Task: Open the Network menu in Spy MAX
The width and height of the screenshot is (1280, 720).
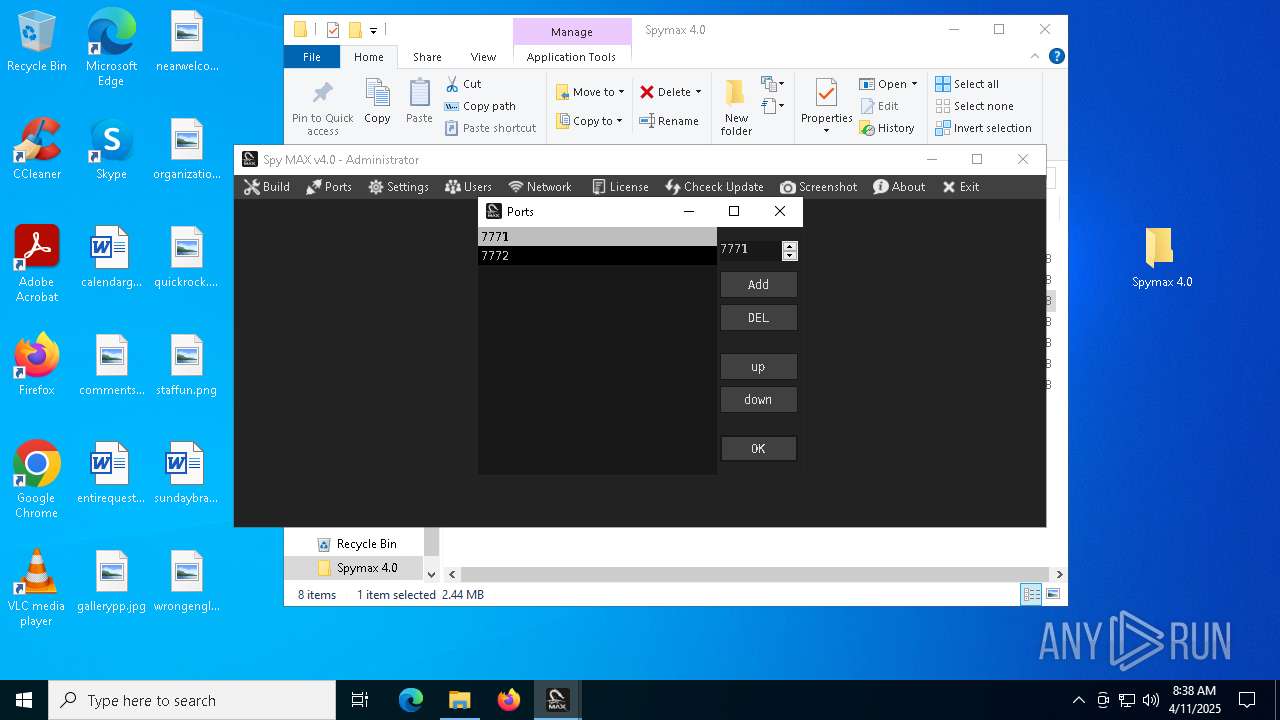Action: coord(540,187)
